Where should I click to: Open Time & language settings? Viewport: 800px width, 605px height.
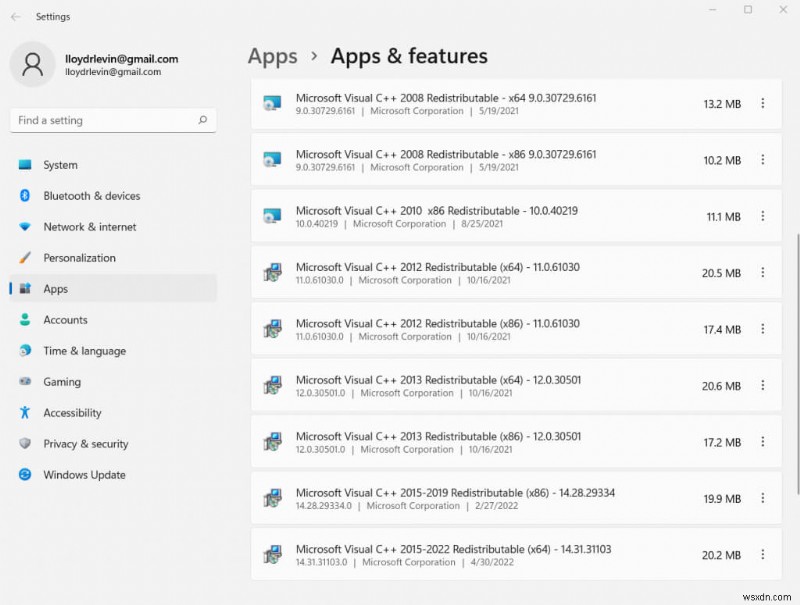[x=113, y=351]
